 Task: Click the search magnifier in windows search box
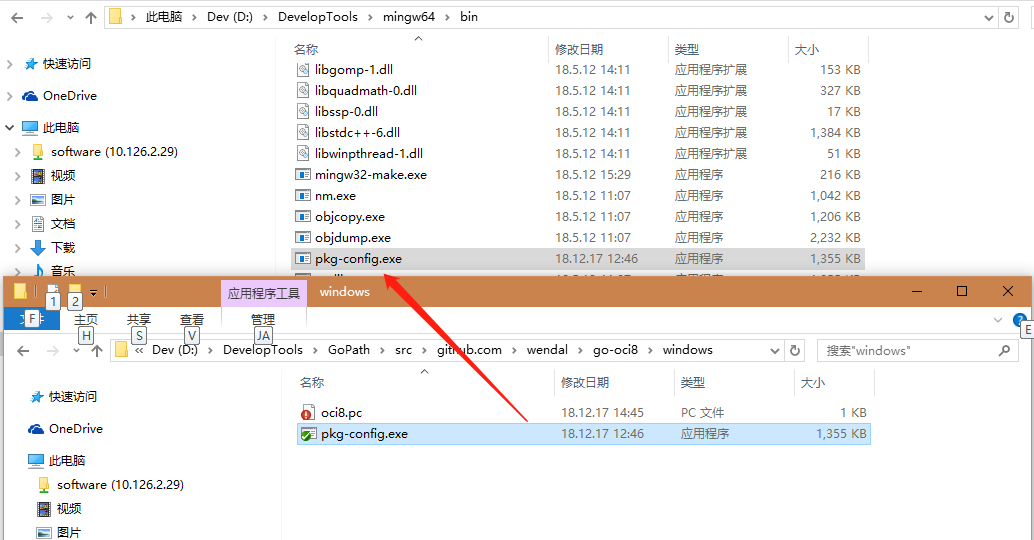pyautogui.click(x=1005, y=351)
